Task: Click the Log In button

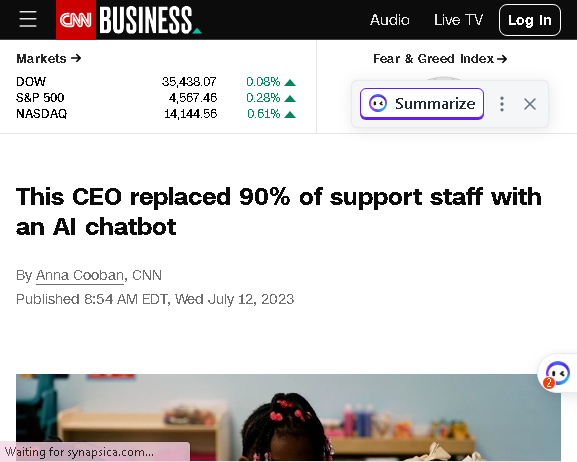Action: coord(530,20)
